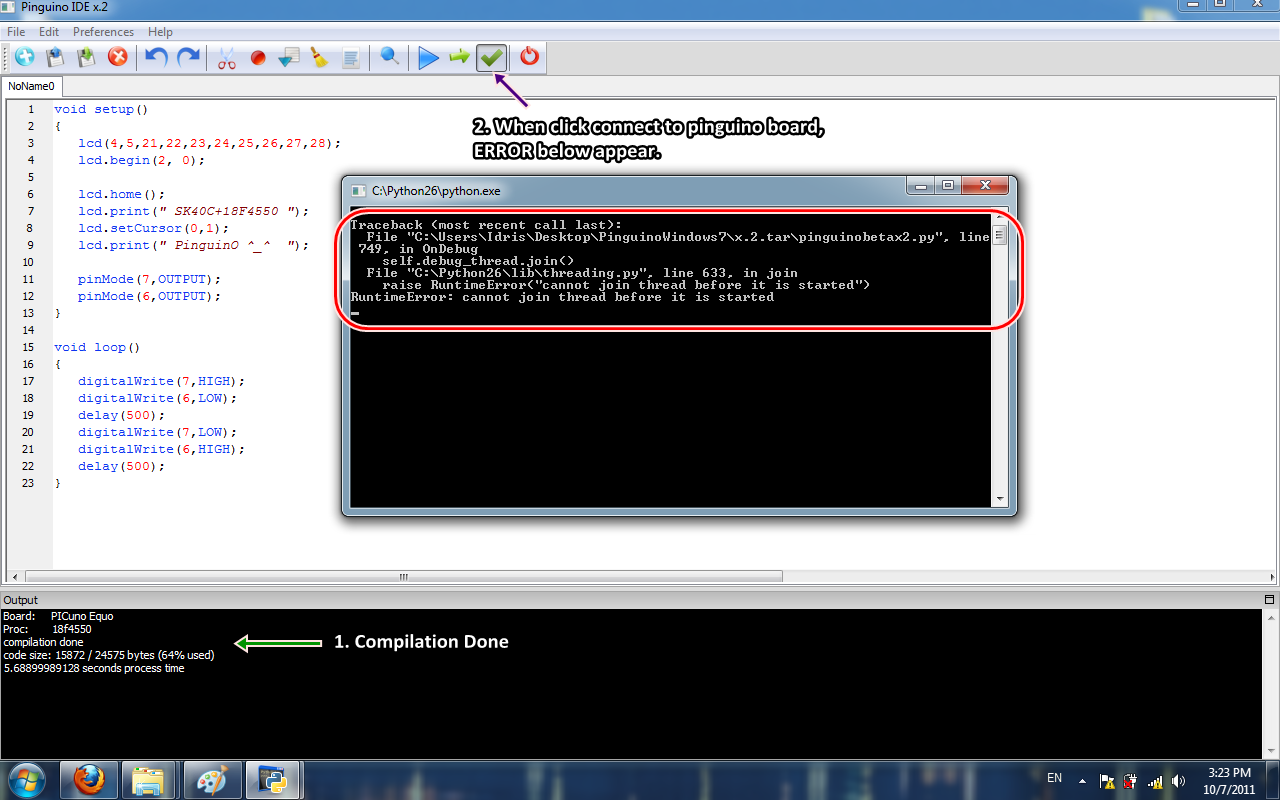
Task: Select the NoName0 editor tab
Action: coord(31,87)
